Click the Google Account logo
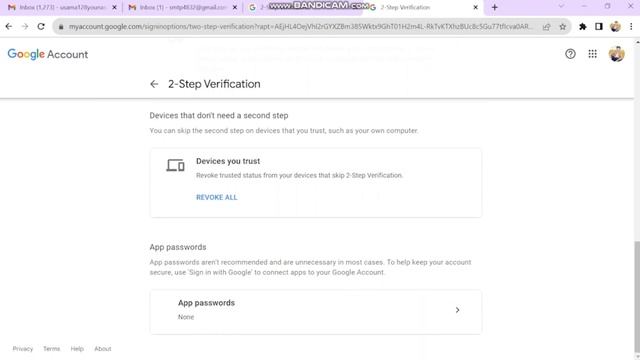Viewport: 640px width, 360px height. pos(48,54)
